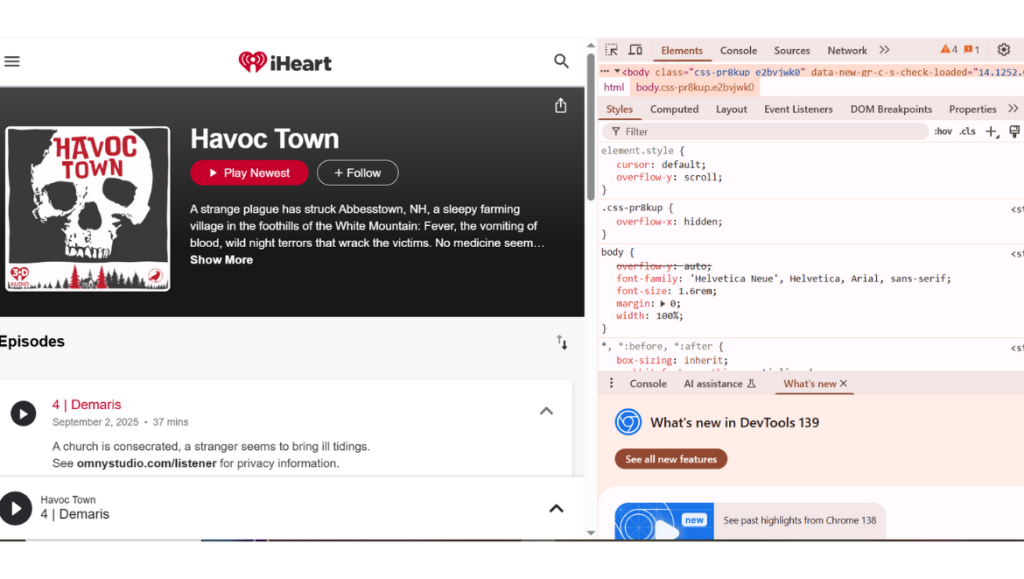
Task: Select the html breadcrumb
Action: [614, 87]
